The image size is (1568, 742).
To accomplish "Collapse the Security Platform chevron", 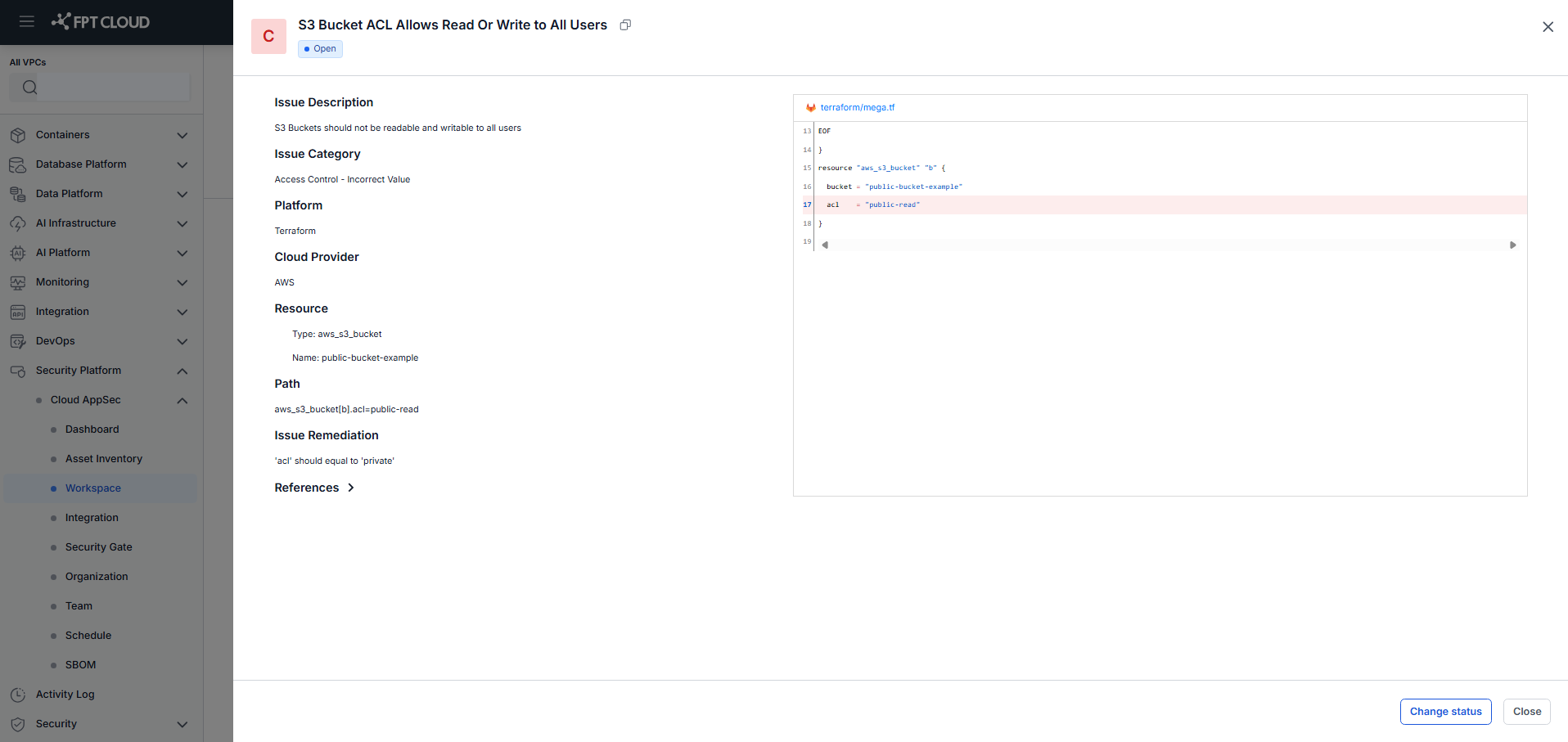I will (x=182, y=371).
